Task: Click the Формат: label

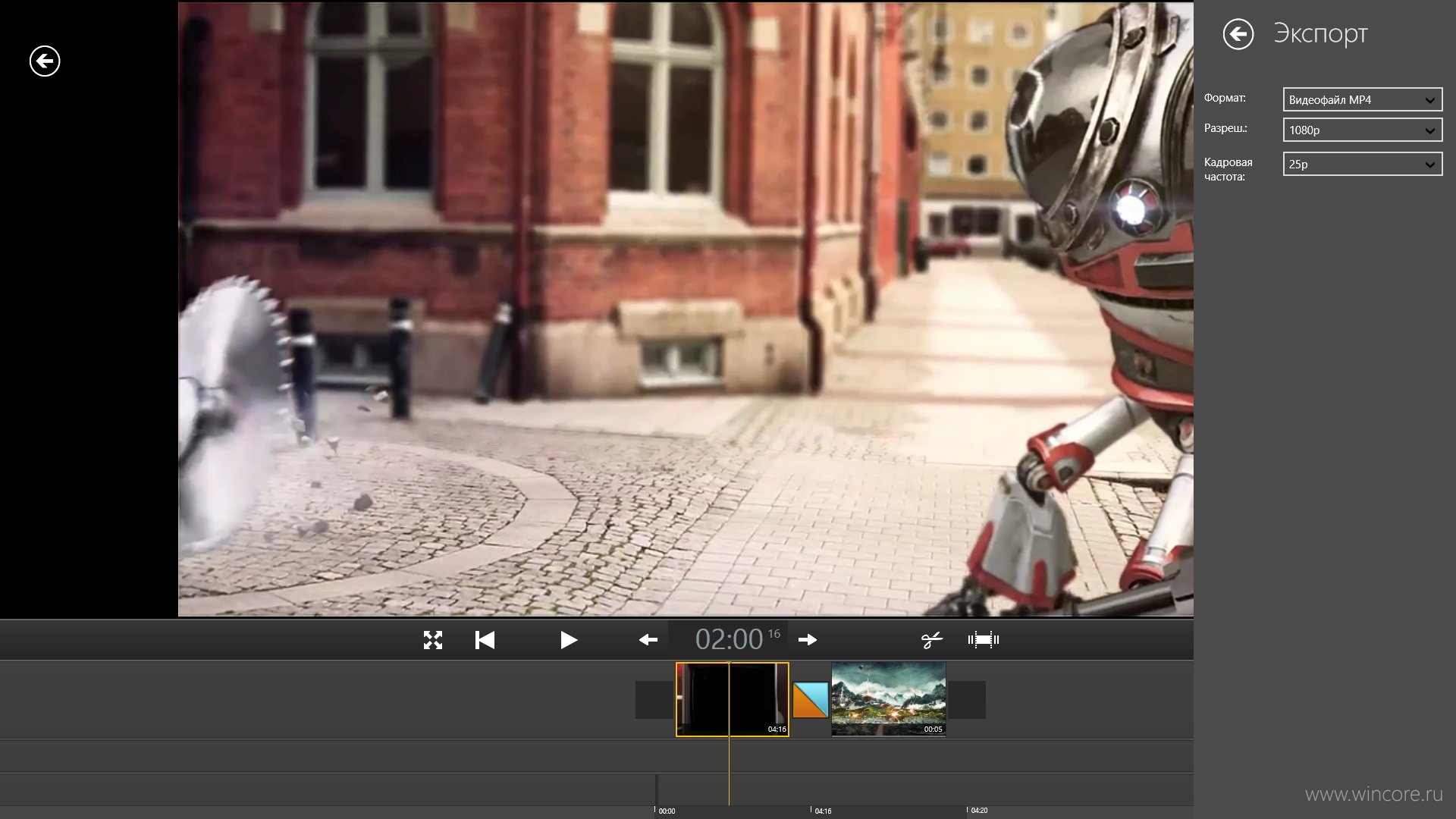Action: point(1225,98)
